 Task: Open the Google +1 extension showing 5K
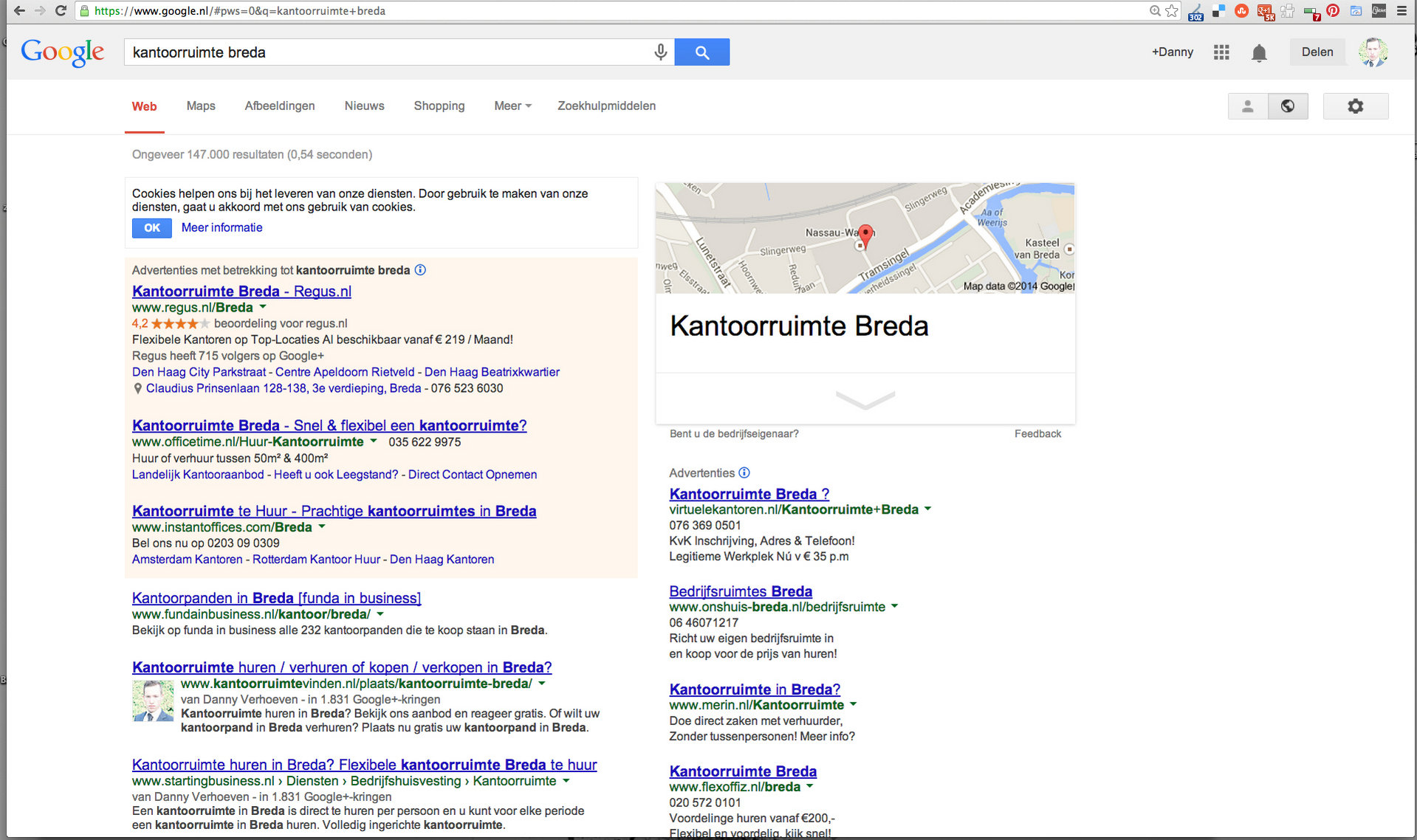1266,11
